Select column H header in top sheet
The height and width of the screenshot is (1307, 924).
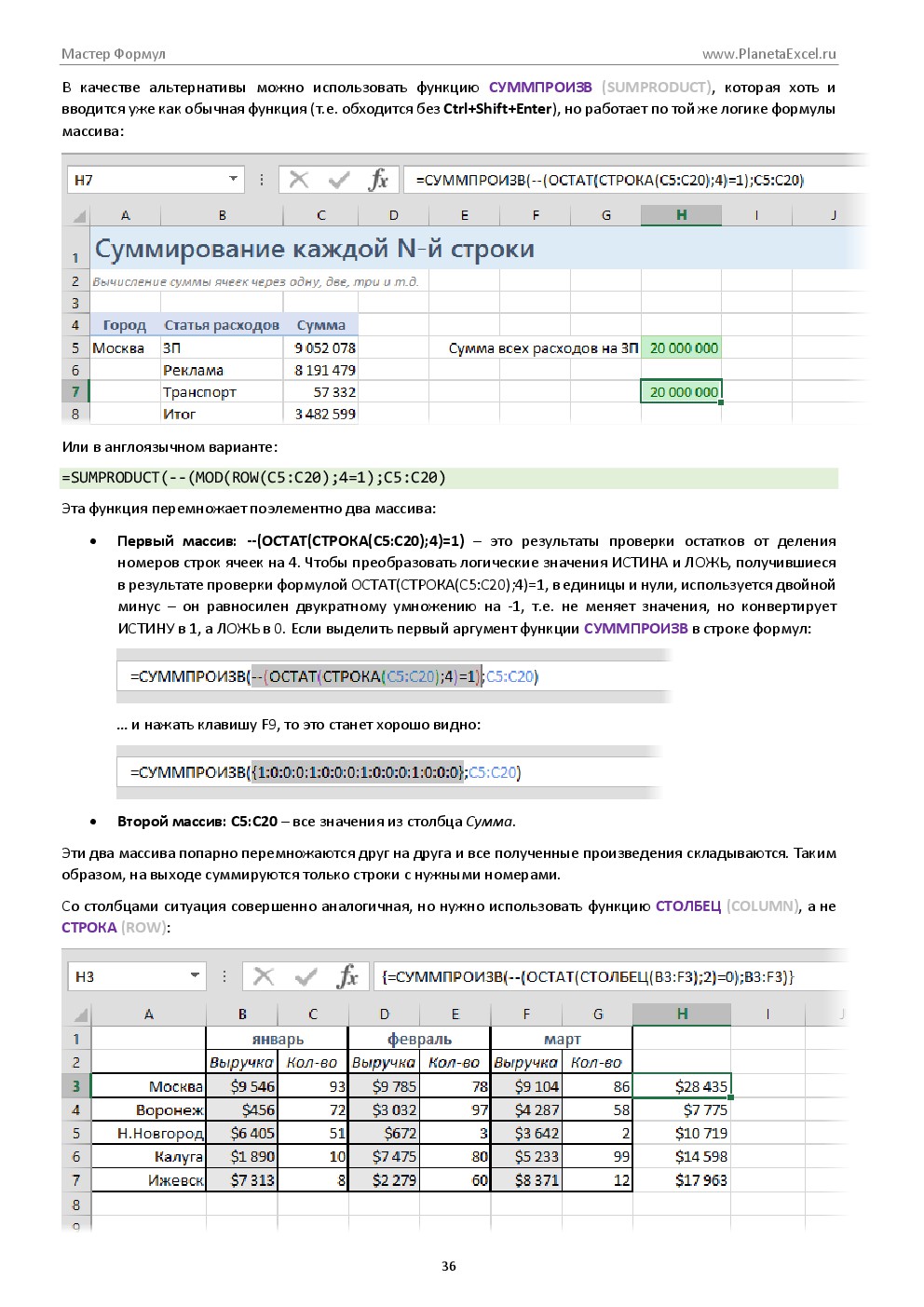click(681, 215)
